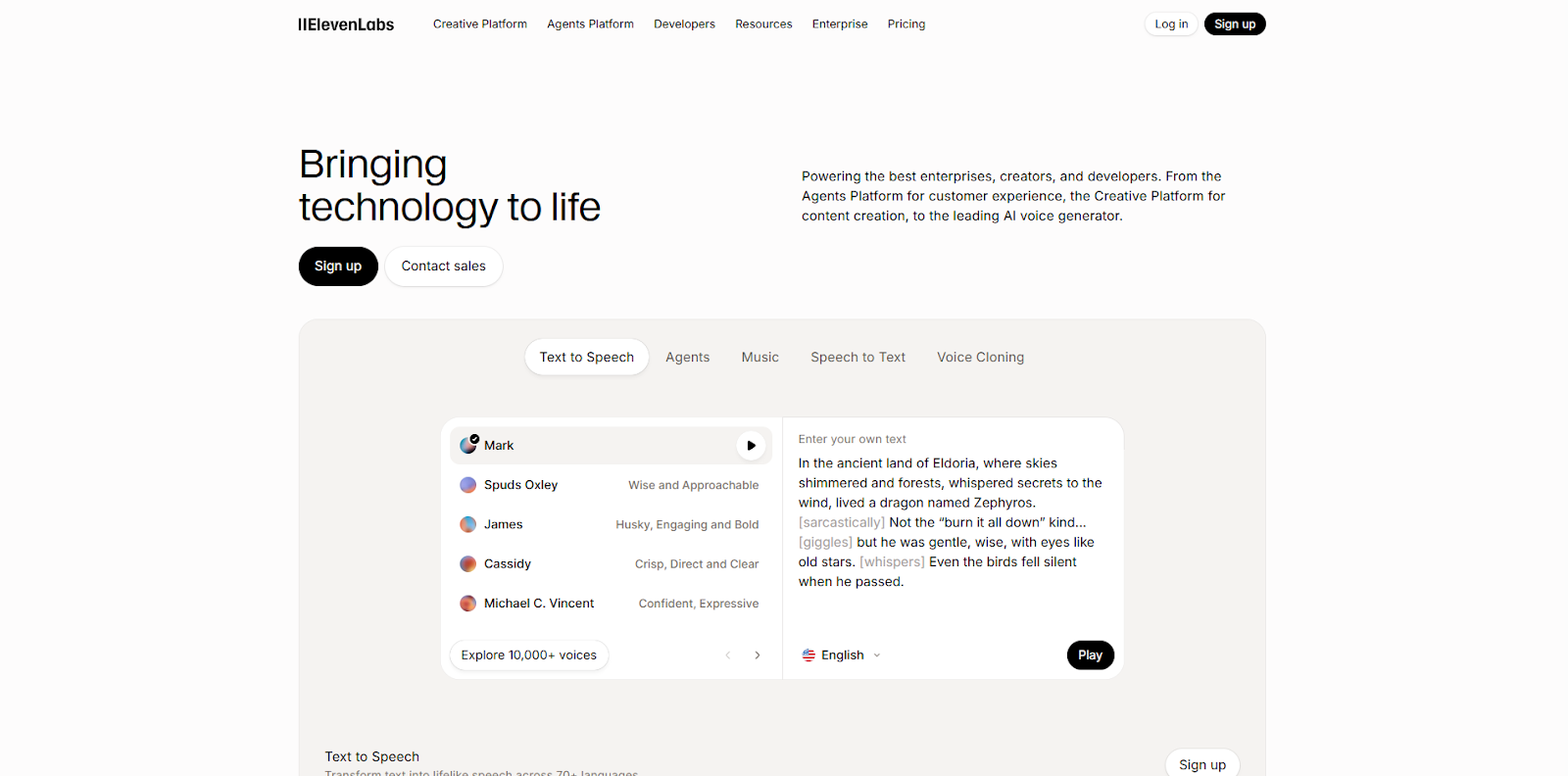
Task: Open the Developers menu
Action: (x=685, y=24)
